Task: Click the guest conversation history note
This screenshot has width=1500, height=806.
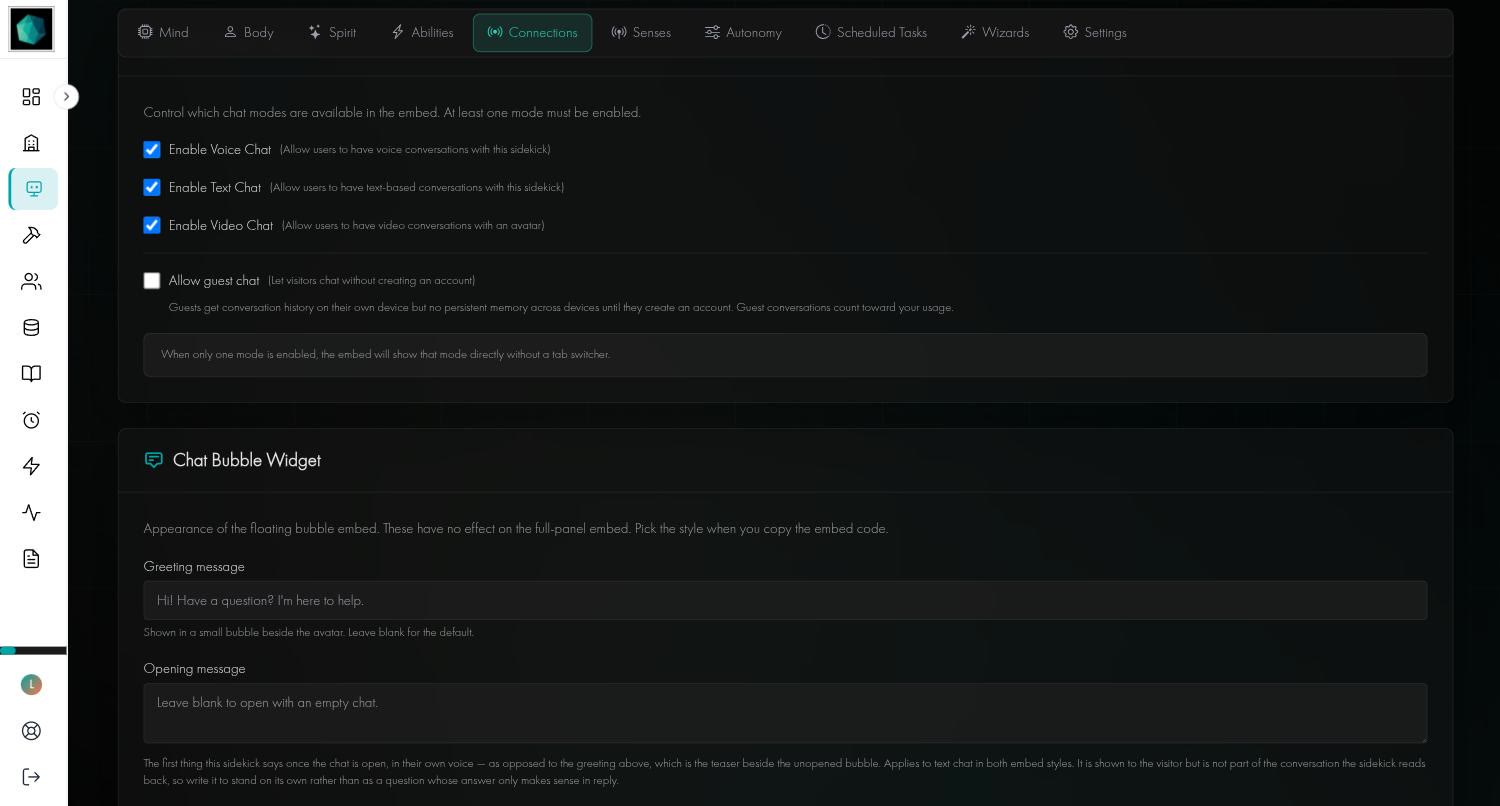Action: [561, 308]
